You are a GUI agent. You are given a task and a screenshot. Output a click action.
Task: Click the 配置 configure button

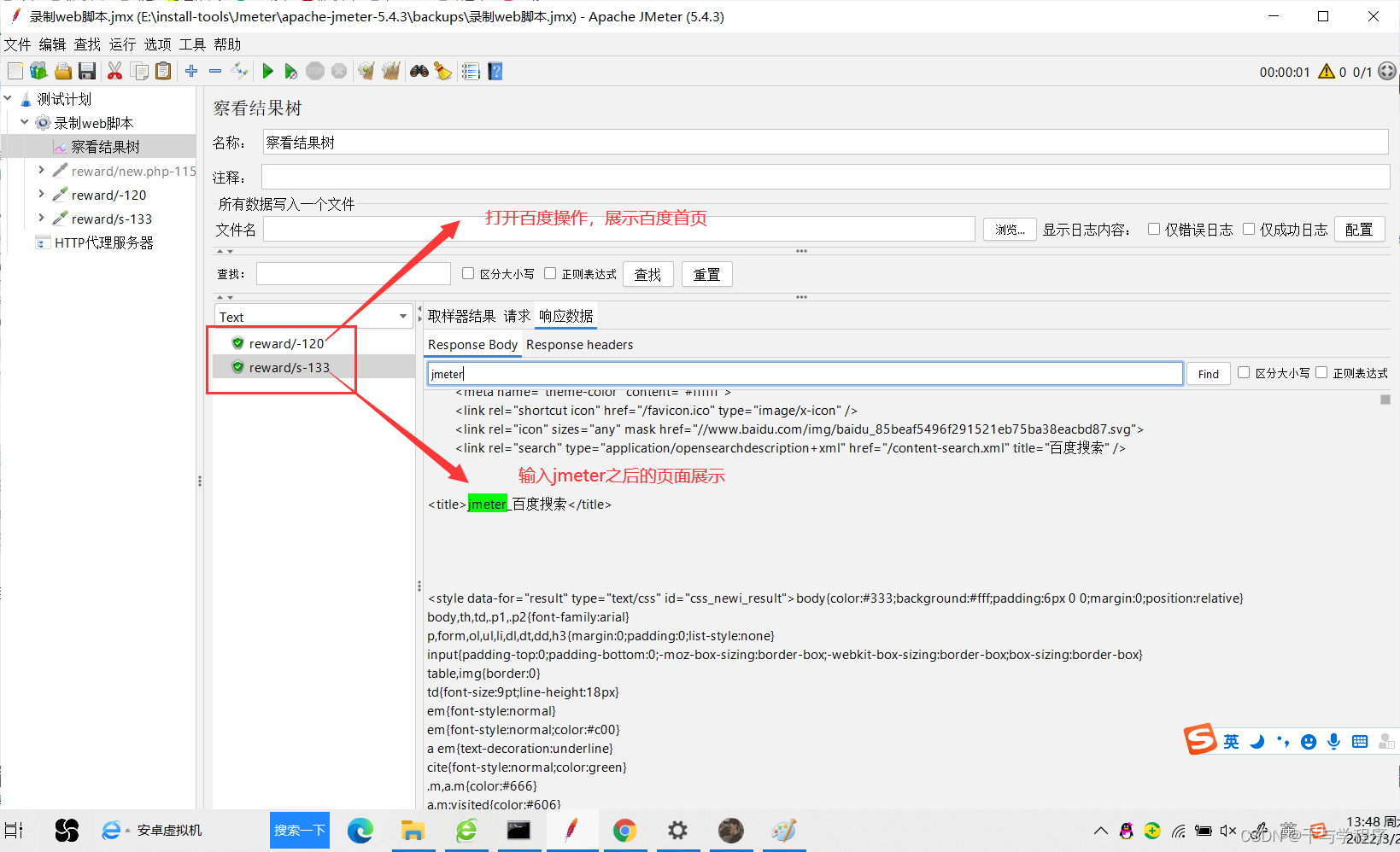pyautogui.click(x=1359, y=230)
